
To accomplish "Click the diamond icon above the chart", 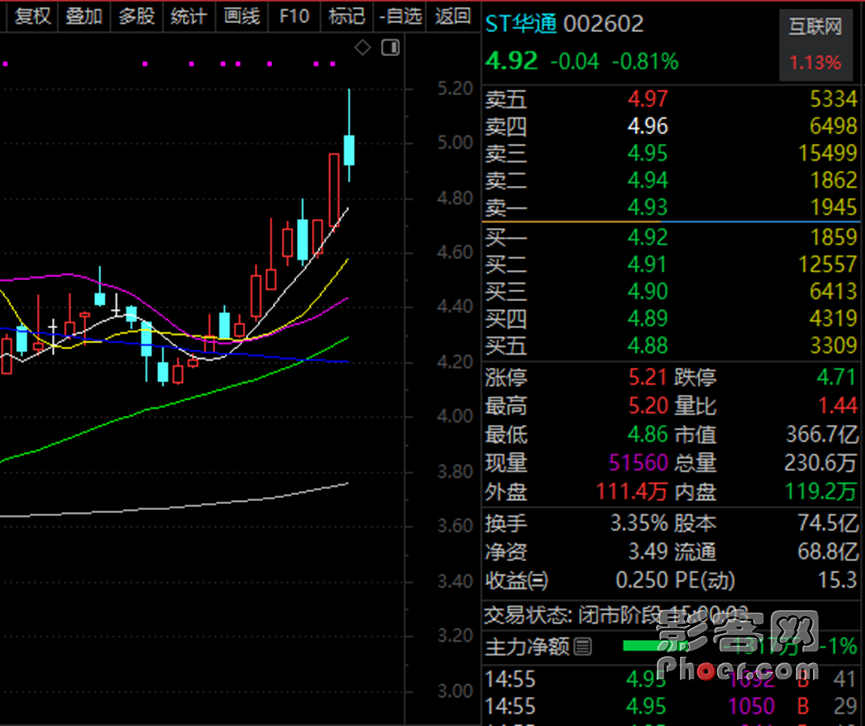I will 362,48.
